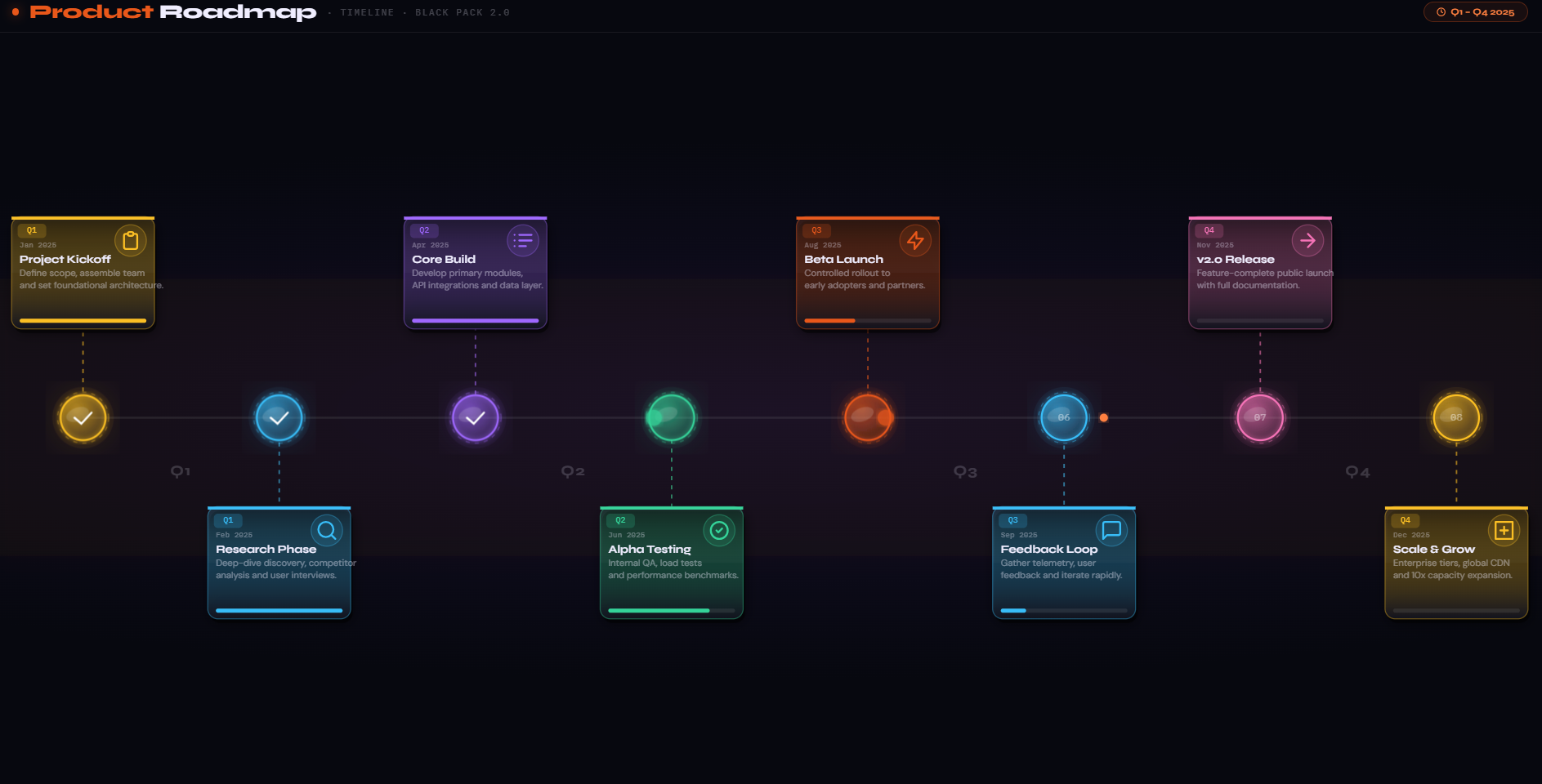Open the arrow icon on v2.0 Release card
Screen dimensions: 1542x784
click(x=1307, y=240)
